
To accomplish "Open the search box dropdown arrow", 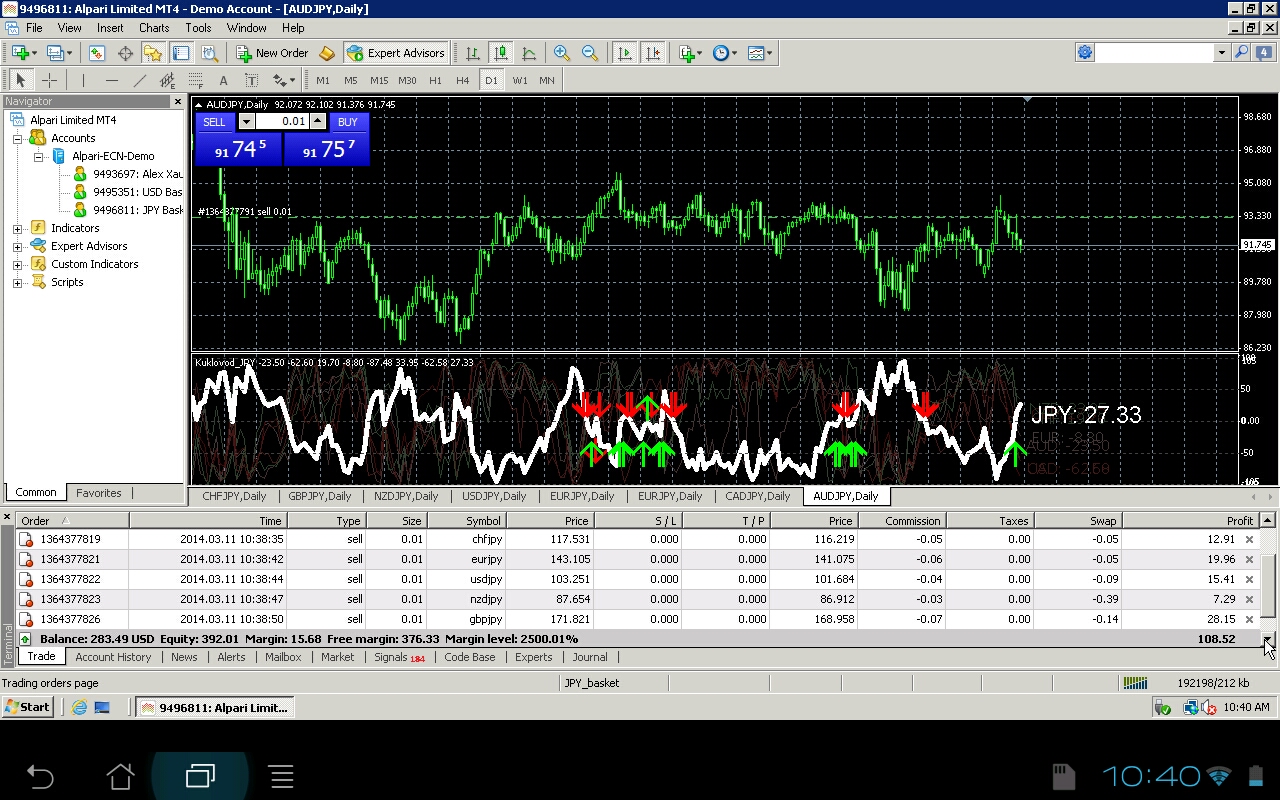I will (x=1221, y=53).
